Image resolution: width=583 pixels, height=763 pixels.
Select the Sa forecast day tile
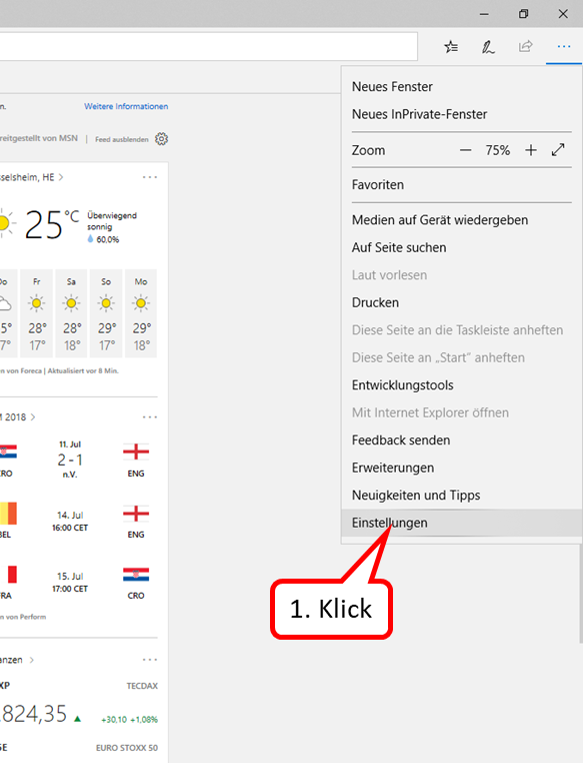[x=71, y=313]
